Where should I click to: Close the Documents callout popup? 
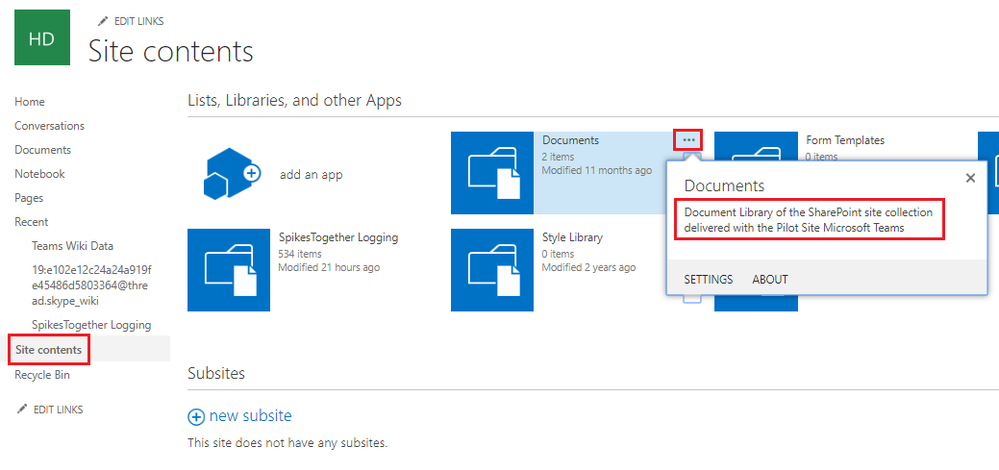[x=970, y=178]
